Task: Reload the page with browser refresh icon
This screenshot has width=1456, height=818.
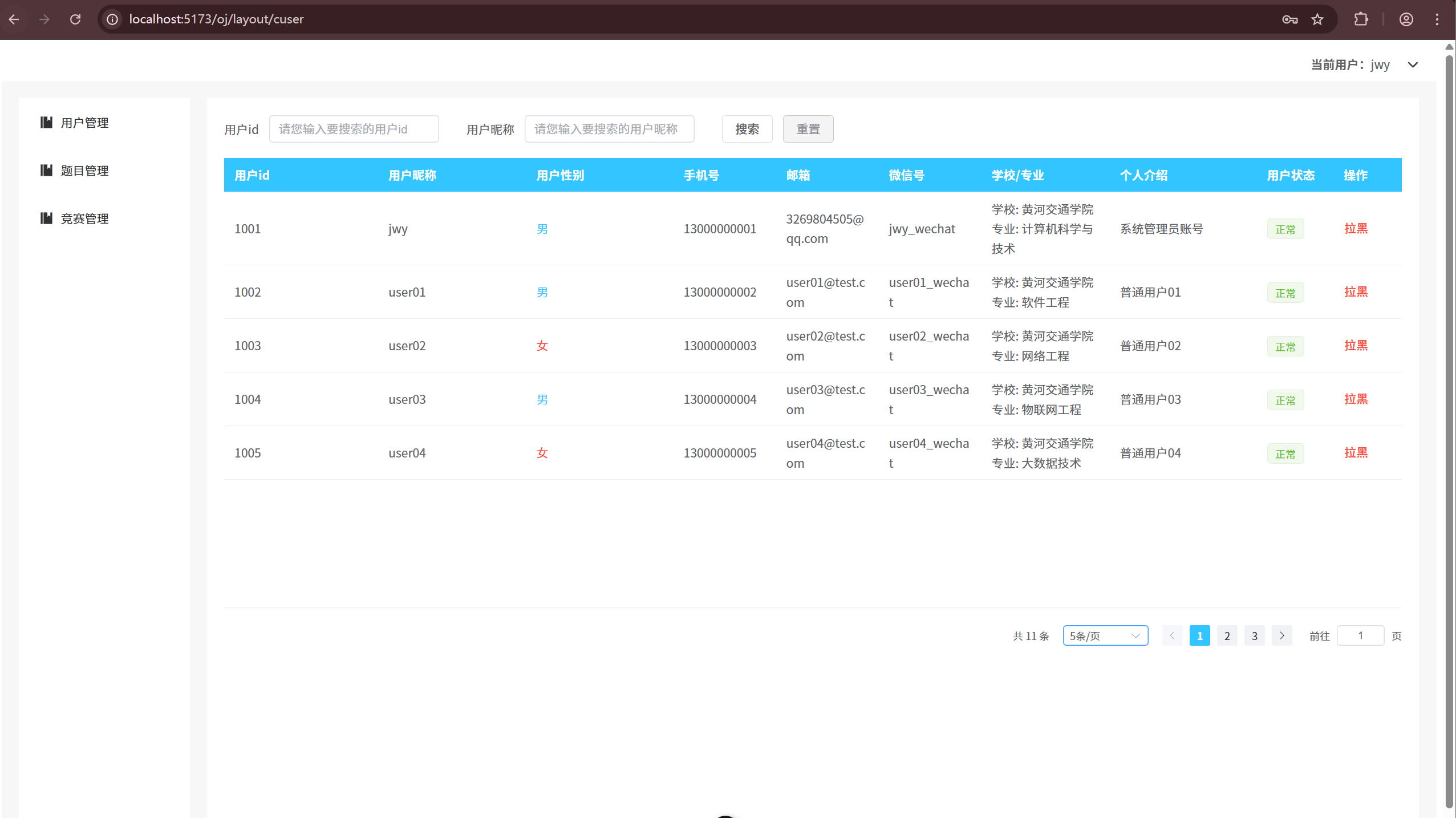Action: click(x=75, y=19)
